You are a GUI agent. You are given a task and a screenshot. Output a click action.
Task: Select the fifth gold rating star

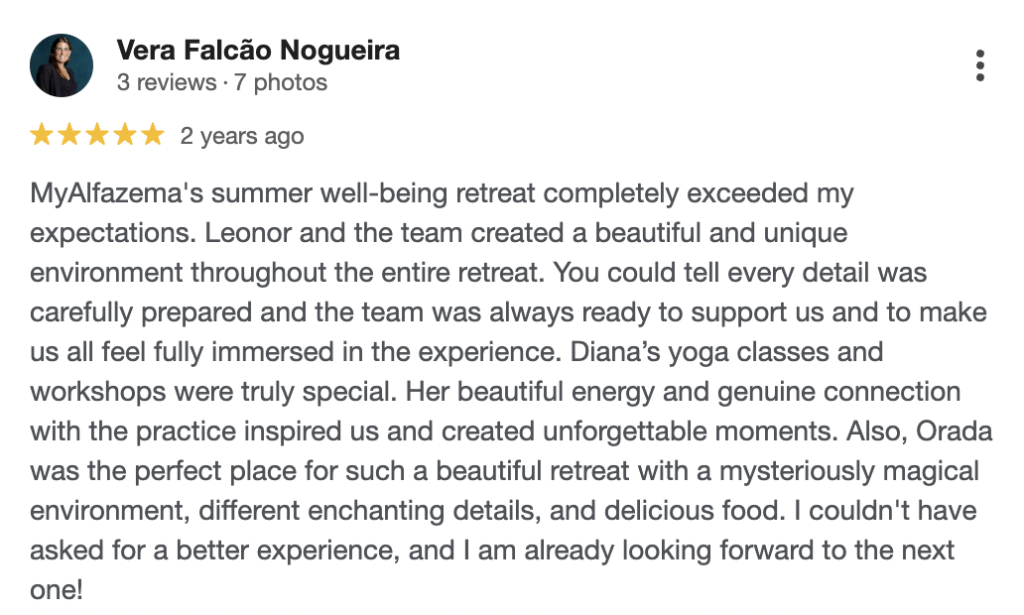[151, 135]
